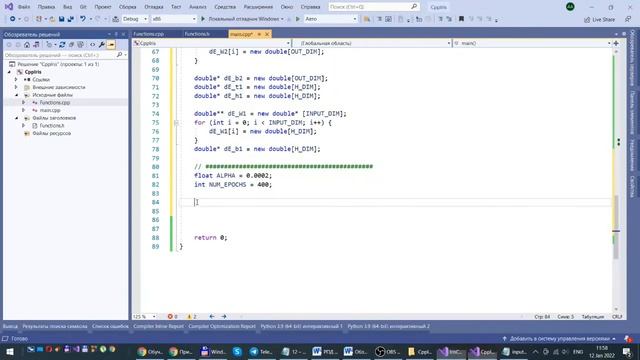Select main.cpp in Solution Explorer
The height and width of the screenshot is (360, 640).
50,110
